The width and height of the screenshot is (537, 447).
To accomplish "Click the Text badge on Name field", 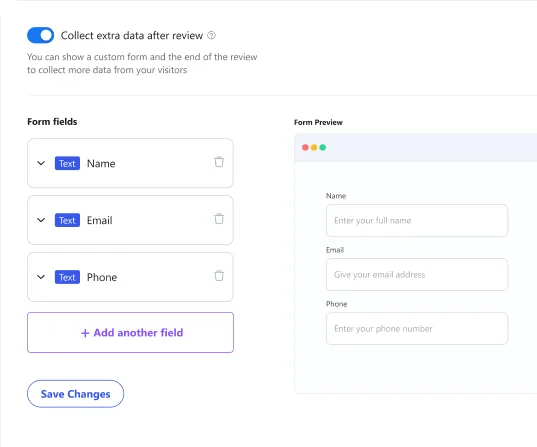I will click(x=67, y=163).
